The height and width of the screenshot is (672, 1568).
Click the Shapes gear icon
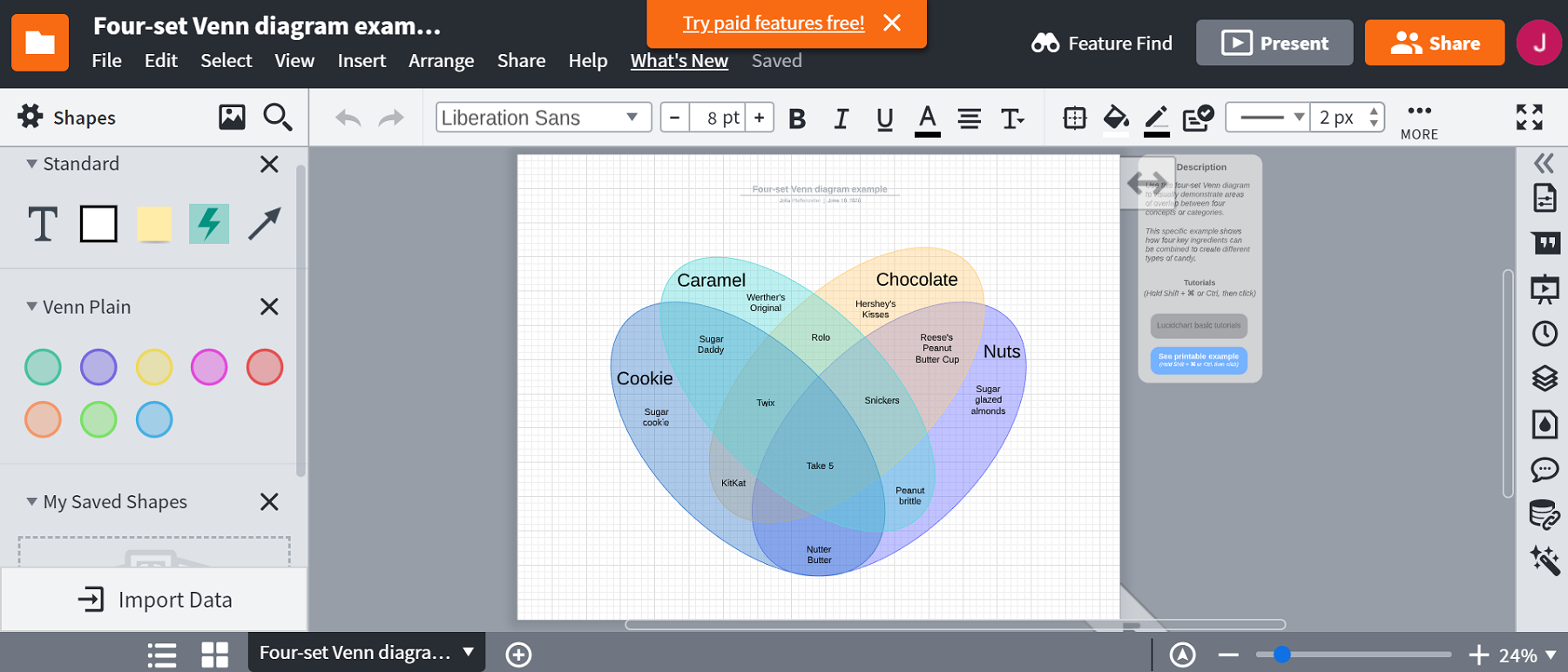(30, 117)
